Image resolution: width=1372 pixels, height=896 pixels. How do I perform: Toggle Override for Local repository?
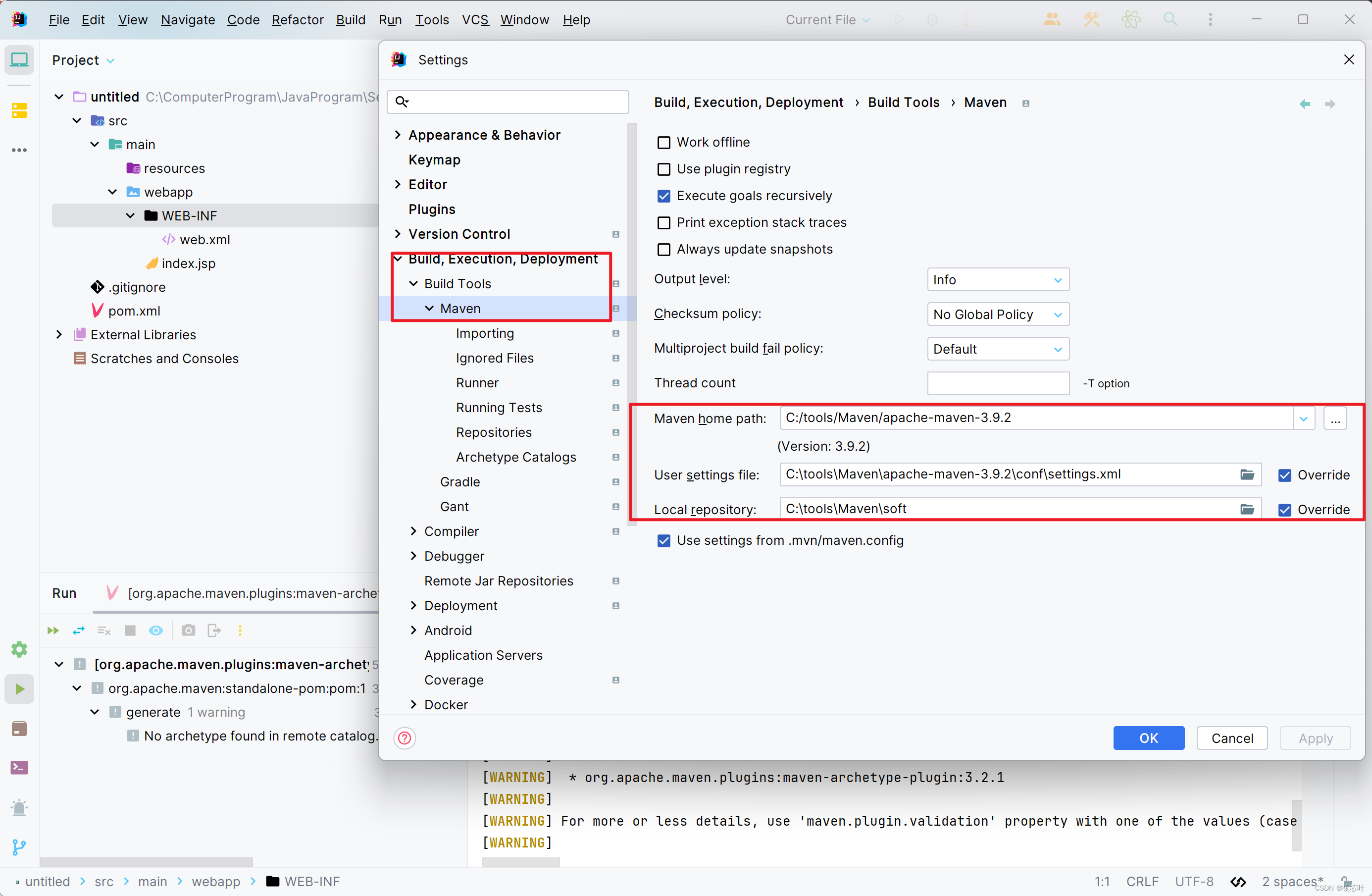pyautogui.click(x=1284, y=510)
